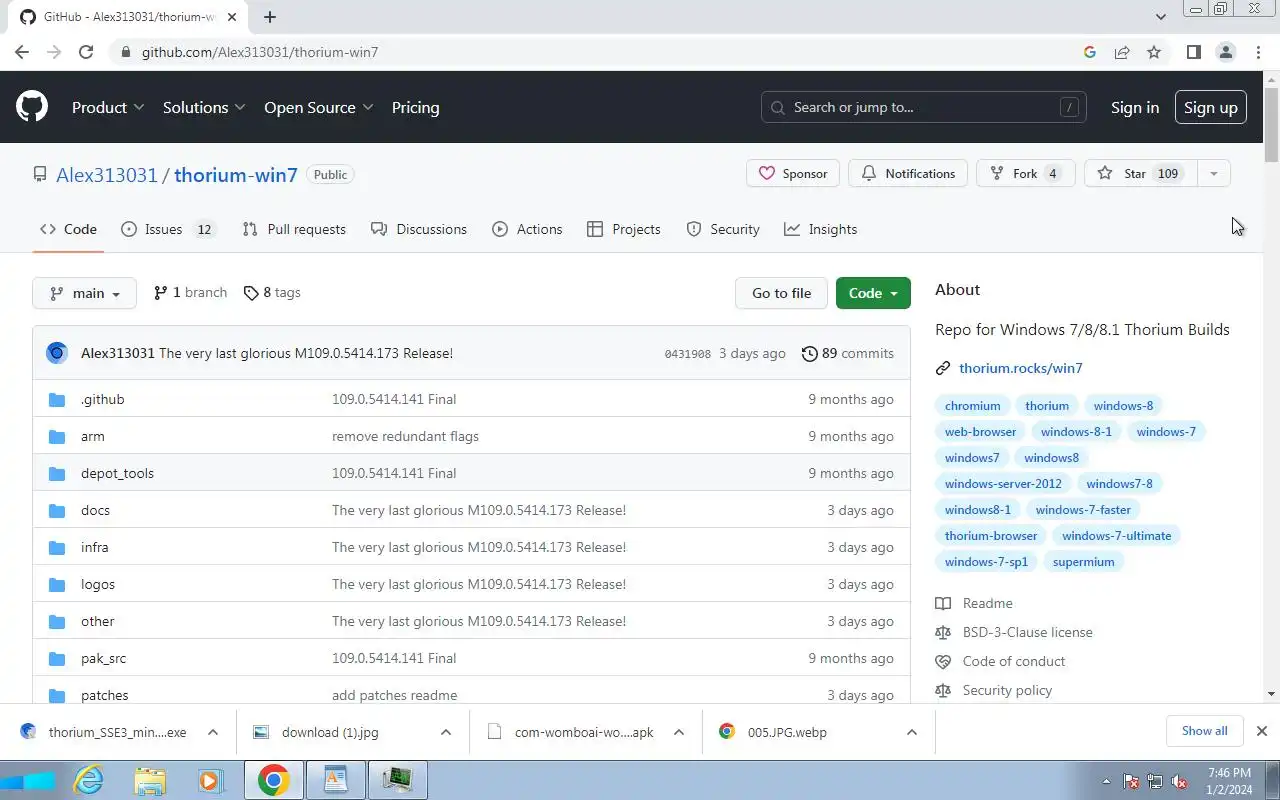Click the book icon next to Readme

coord(943,603)
